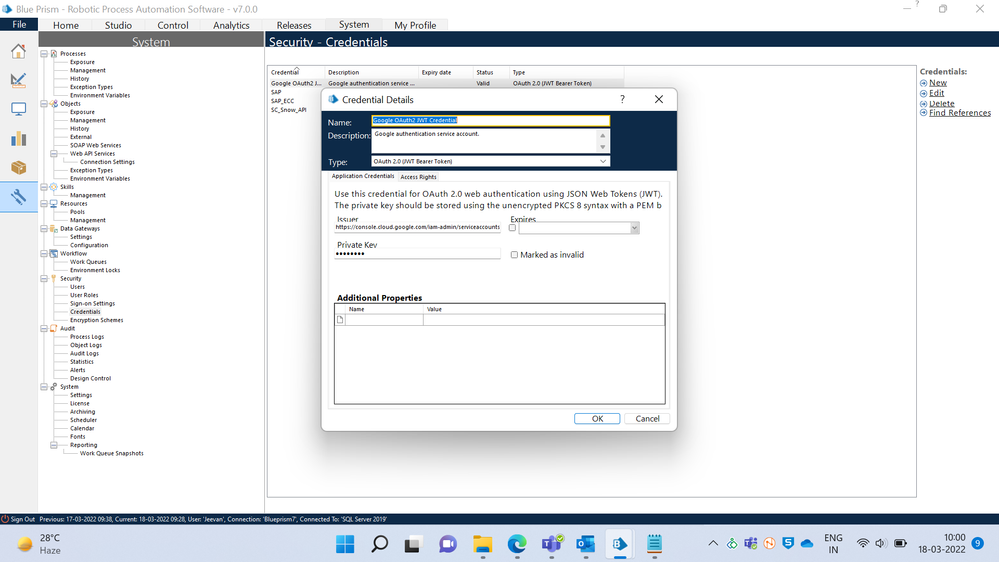Collapse the Objects tree node
Image resolution: width=999 pixels, height=562 pixels.
44,104
